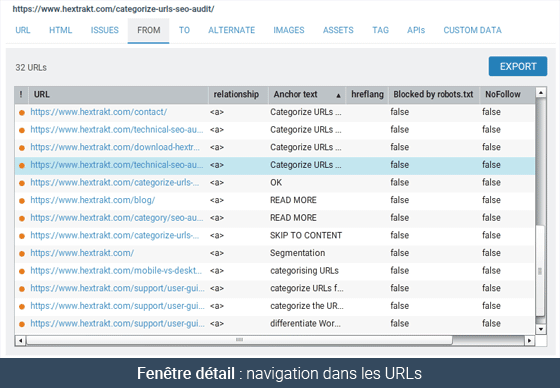Open the https://www.hextrakt.com/ homepage link
Image resolution: width=560 pixels, height=388 pixels.
[82, 253]
